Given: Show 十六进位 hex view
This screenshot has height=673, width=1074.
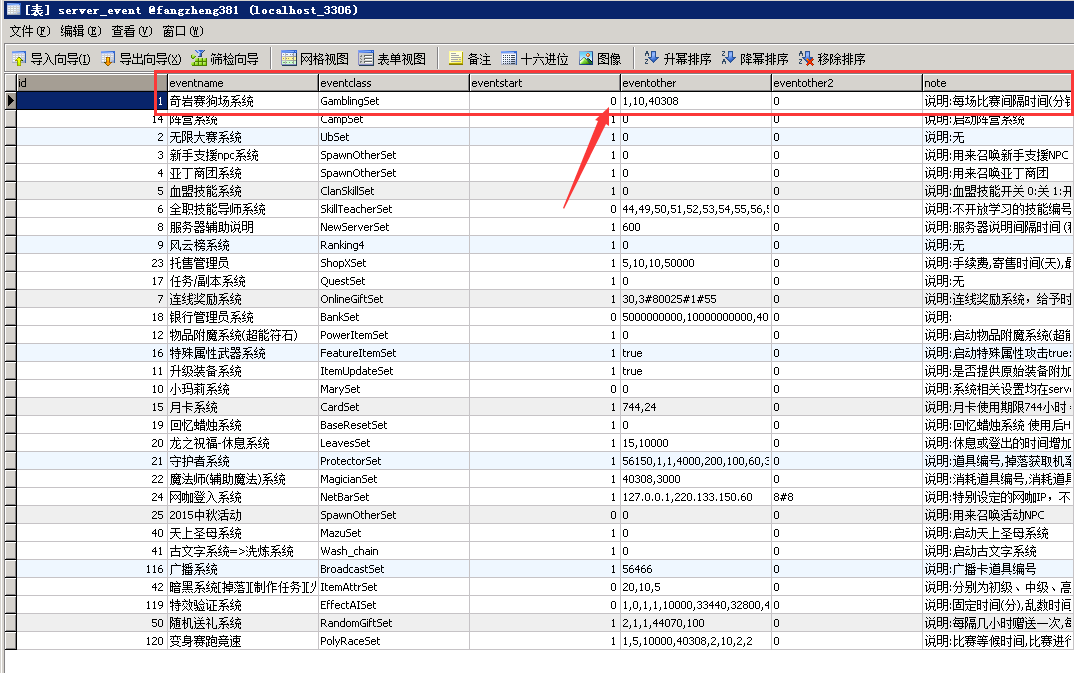Looking at the screenshot, I should click(535, 59).
